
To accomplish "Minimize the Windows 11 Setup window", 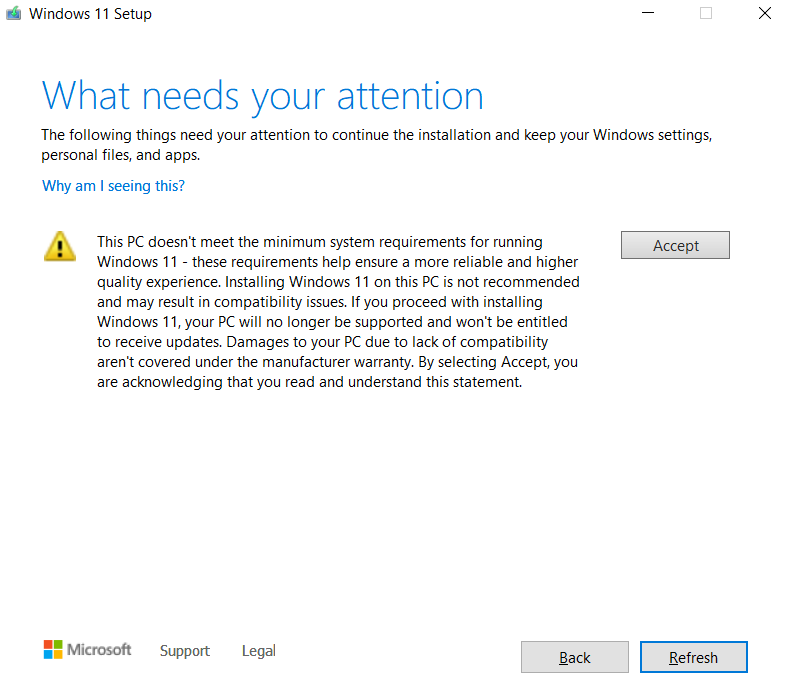I will (648, 13).
